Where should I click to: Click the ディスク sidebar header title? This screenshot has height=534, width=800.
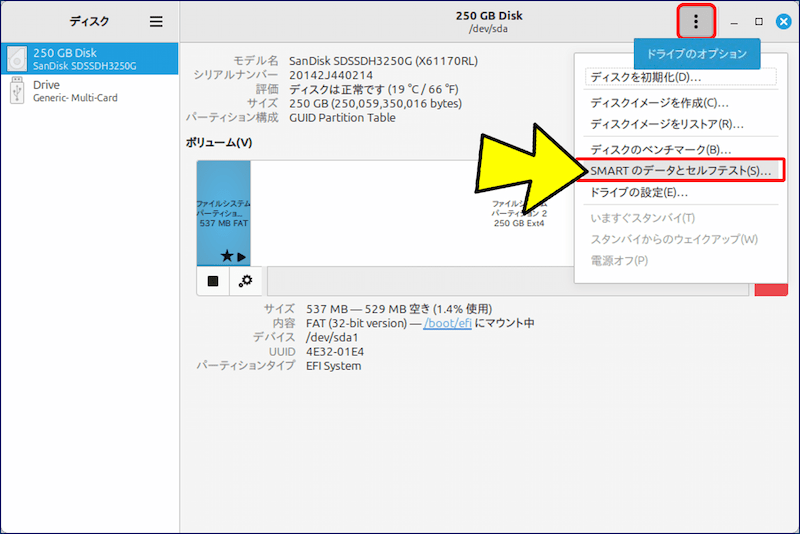[89, 21]
